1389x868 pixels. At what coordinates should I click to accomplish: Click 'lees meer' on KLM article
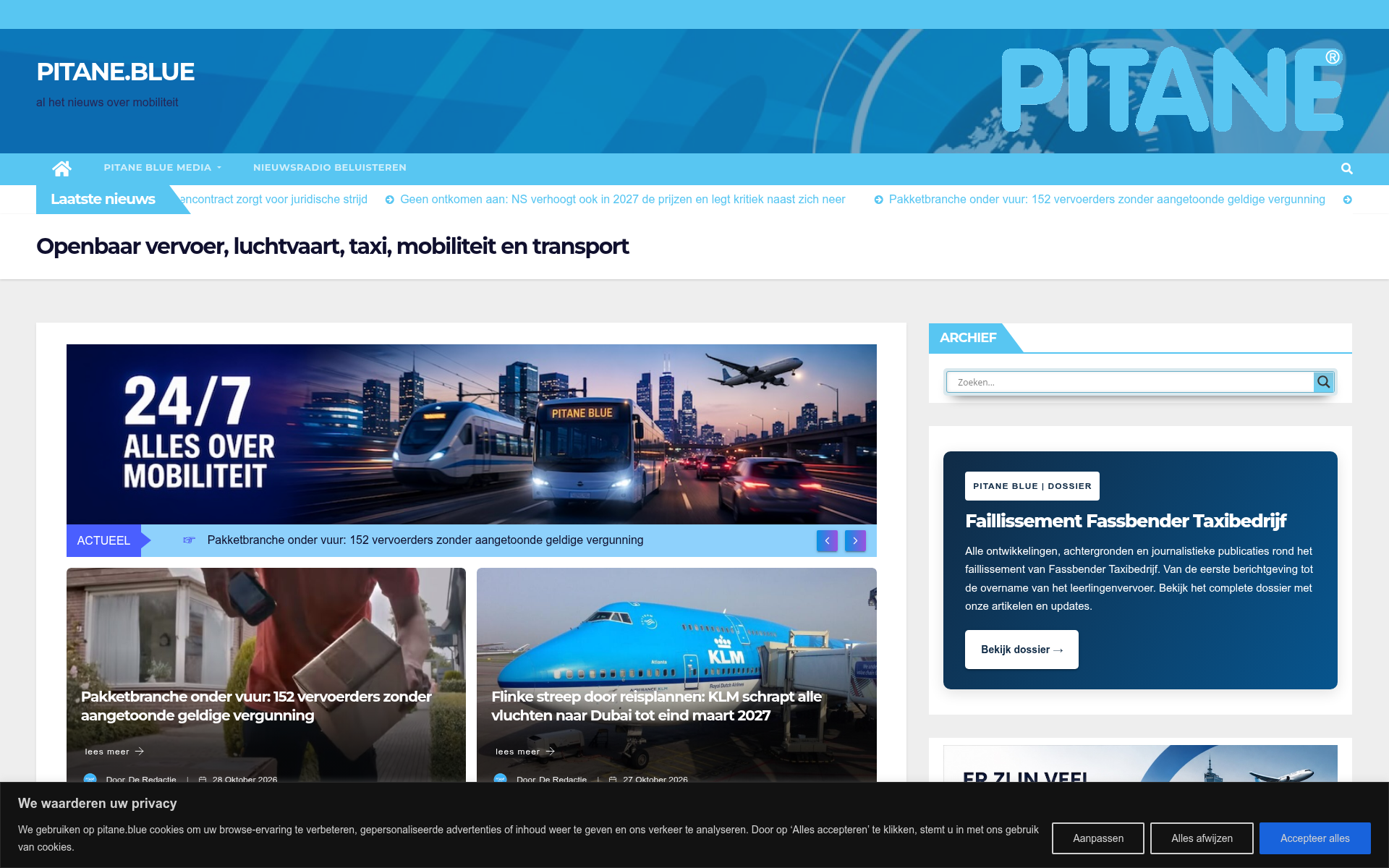pos(524,752)
